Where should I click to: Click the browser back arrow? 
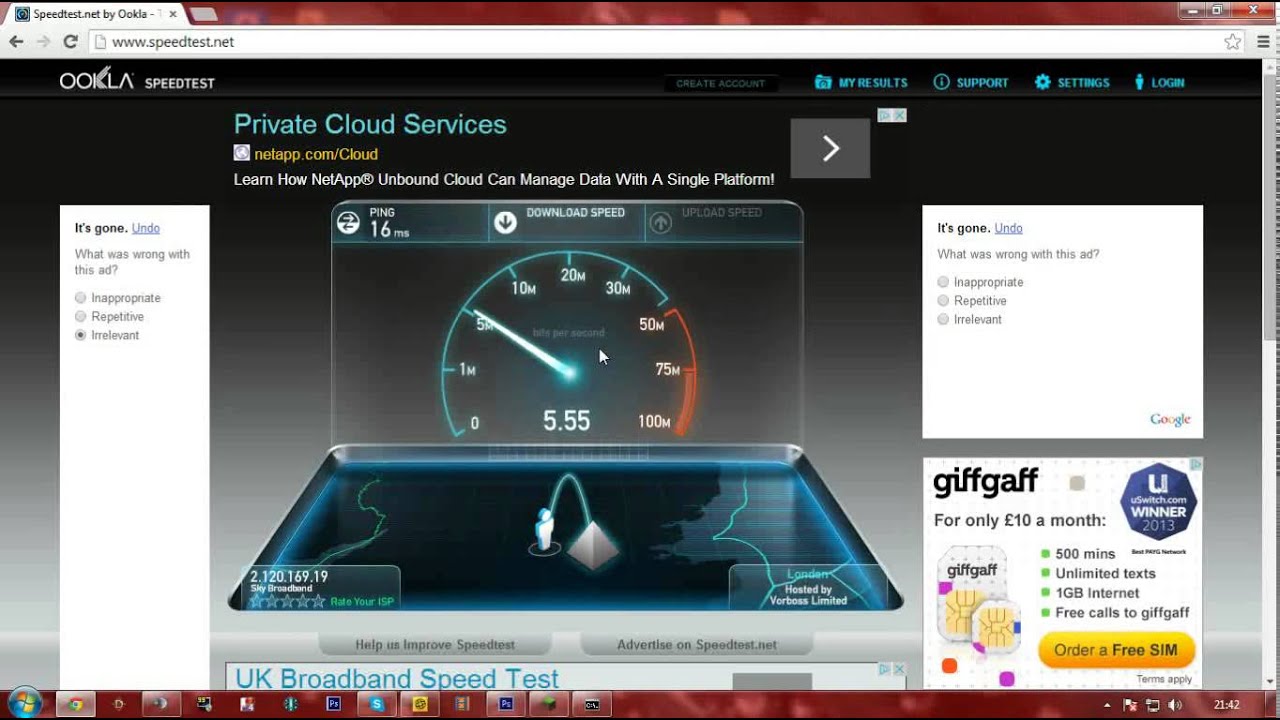(x=16, y=42)
